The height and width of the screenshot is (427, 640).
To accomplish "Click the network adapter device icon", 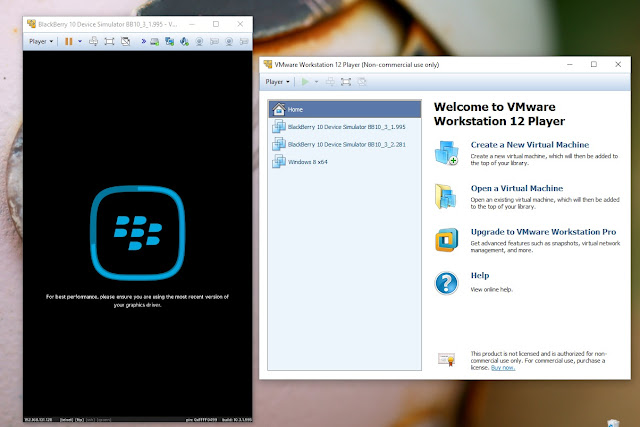I will [169, 41].
